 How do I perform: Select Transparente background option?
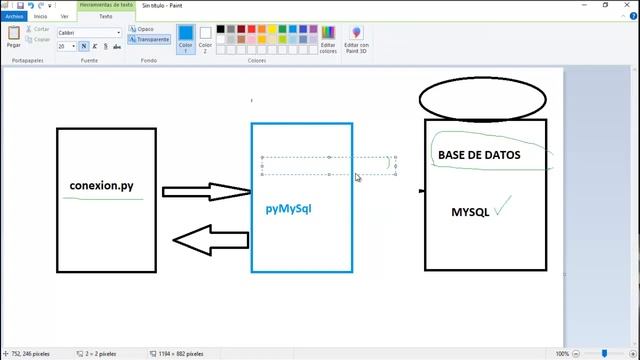(149, 40)
